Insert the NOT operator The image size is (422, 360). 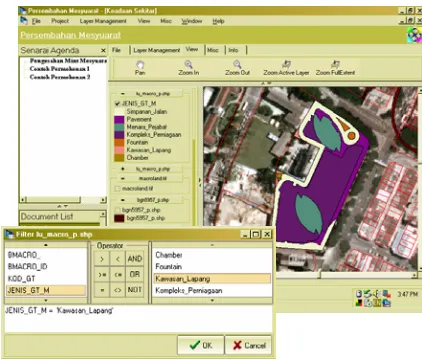pos(135,290)
